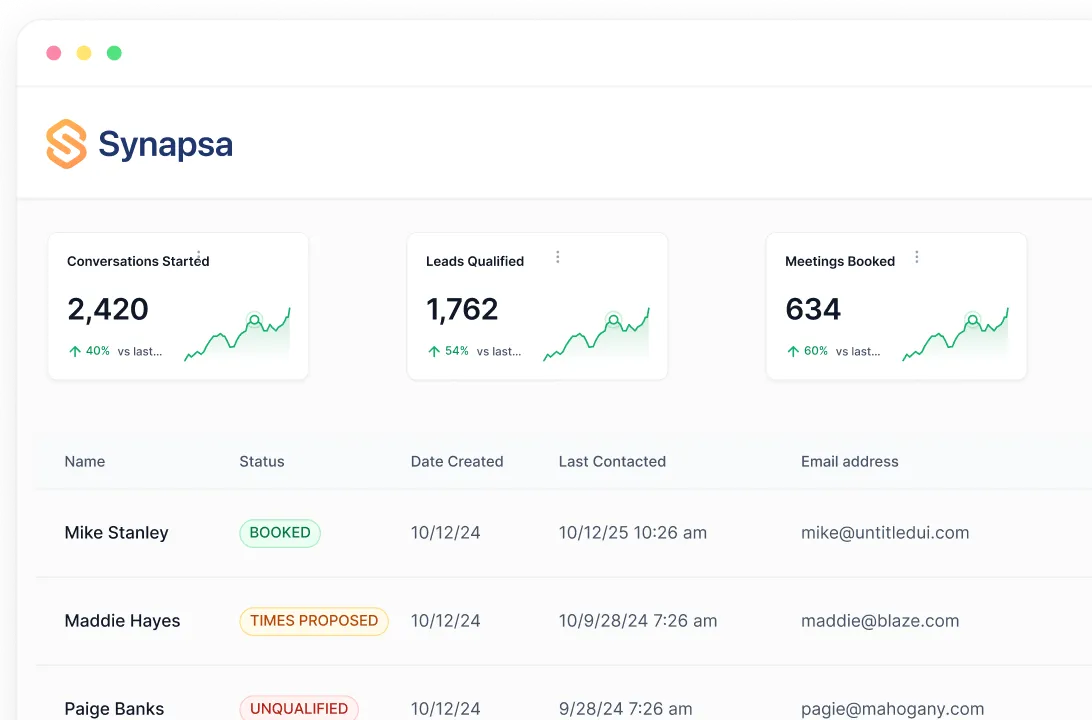
Task: Click the TIMES PROPOSED badge for Maddie Hayes
Action: pos(314,621)
